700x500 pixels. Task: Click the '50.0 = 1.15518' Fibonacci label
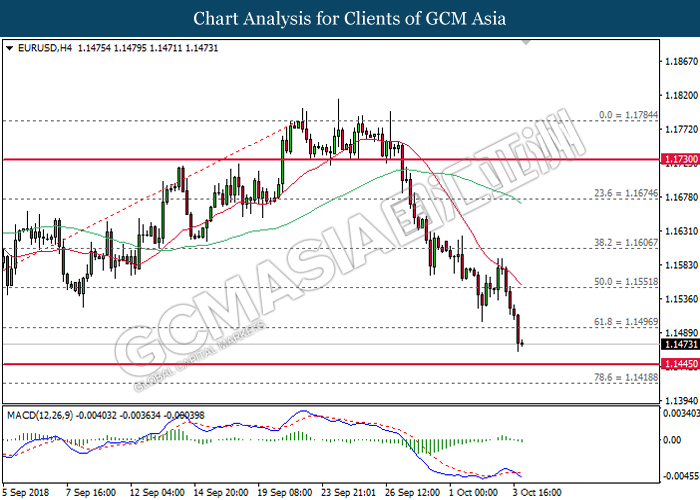(626, 282)
